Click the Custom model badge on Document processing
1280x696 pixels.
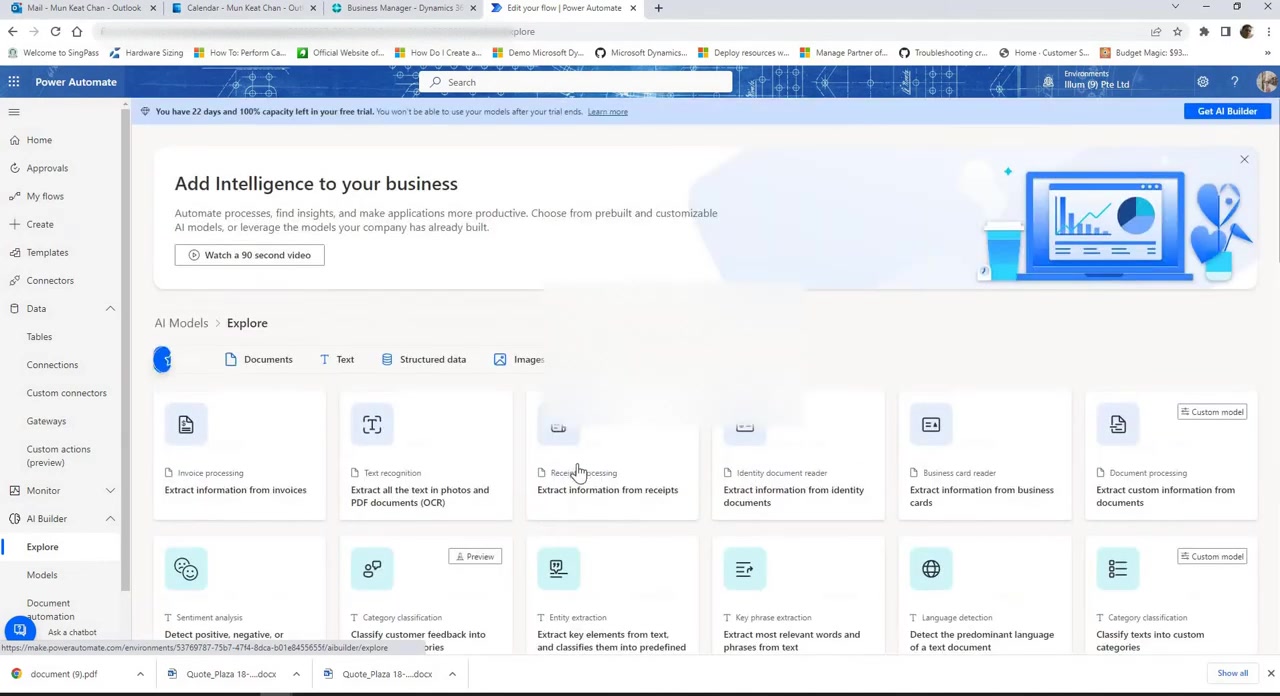click(1211, 412)
